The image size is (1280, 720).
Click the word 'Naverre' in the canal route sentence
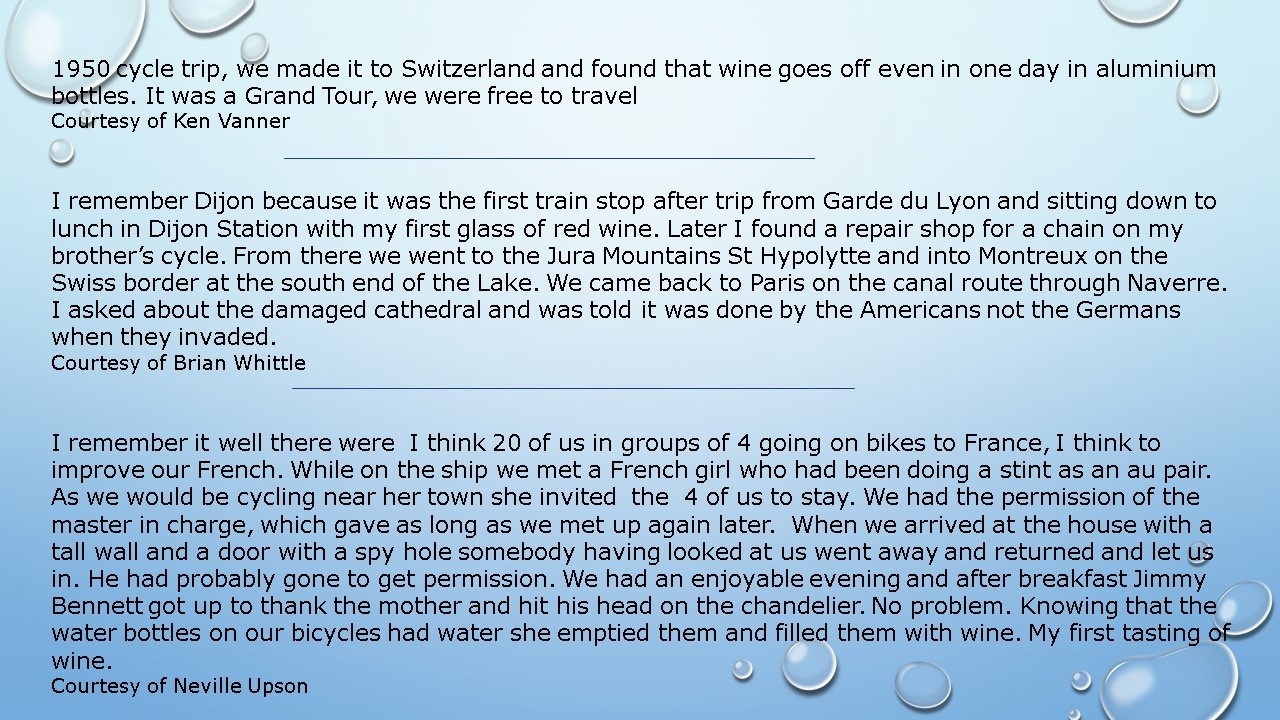1176,283
